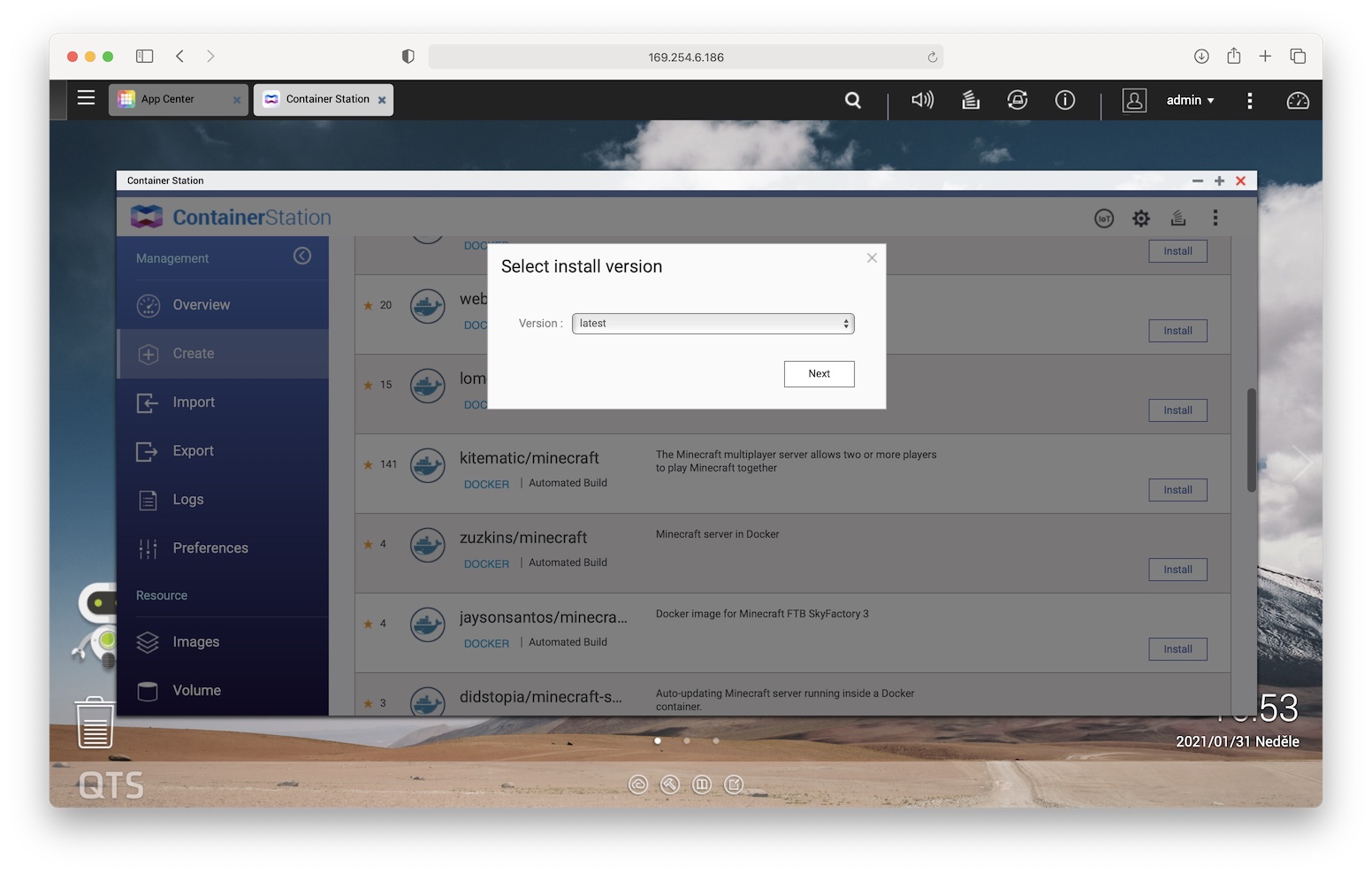Collapse the Management sidebar panel
This screenshot has height=873, width=1372.
tap(302, 257)
